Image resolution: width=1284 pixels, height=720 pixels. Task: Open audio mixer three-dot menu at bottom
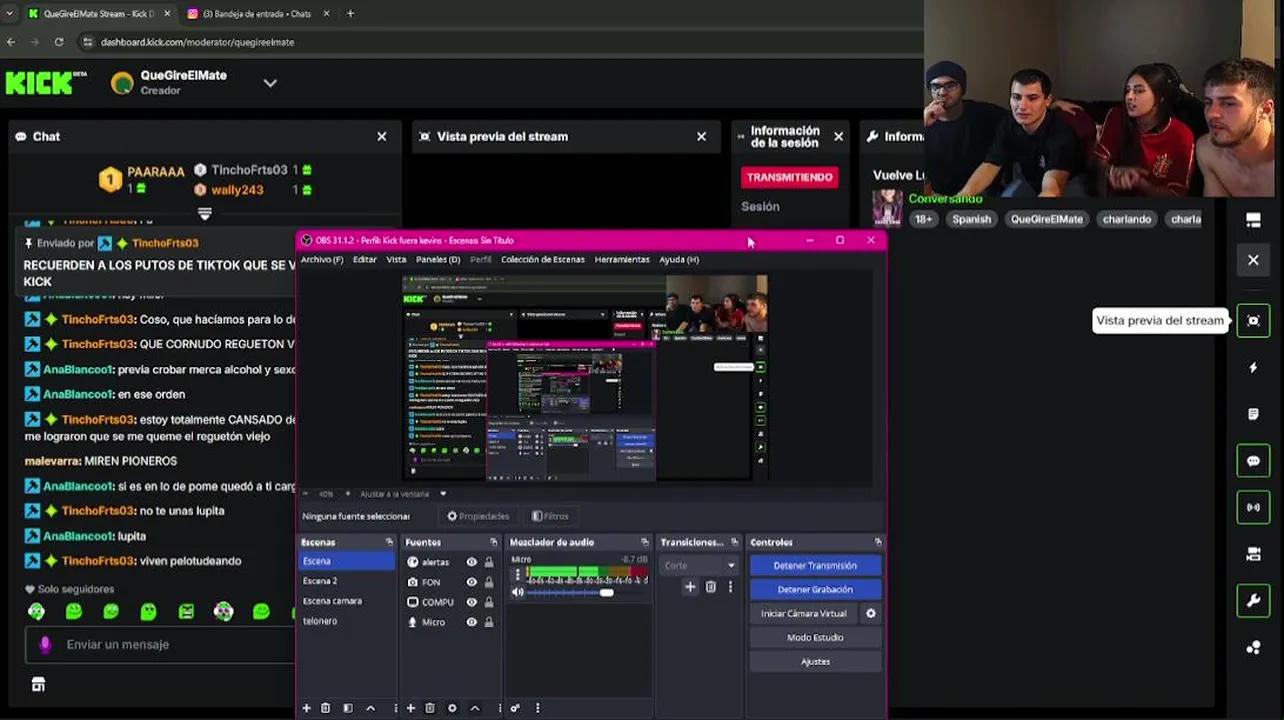point(537,708)
